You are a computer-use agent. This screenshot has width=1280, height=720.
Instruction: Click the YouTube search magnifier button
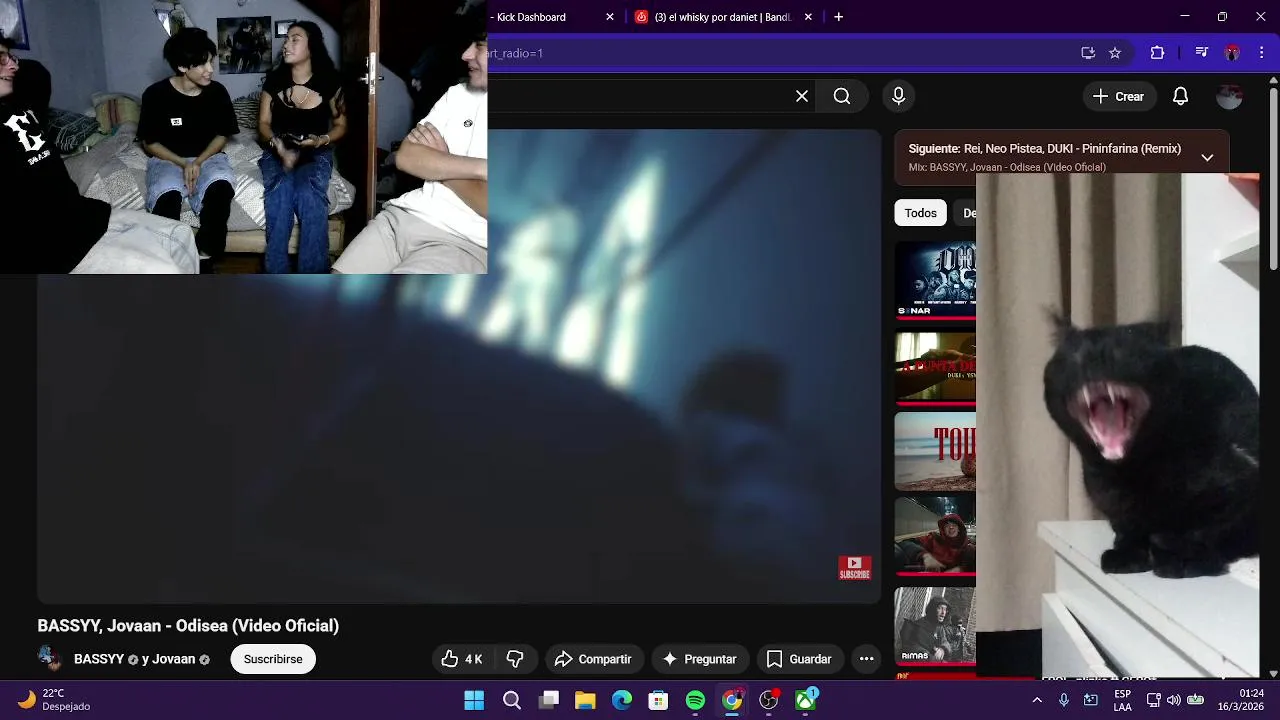click(842, 96)
